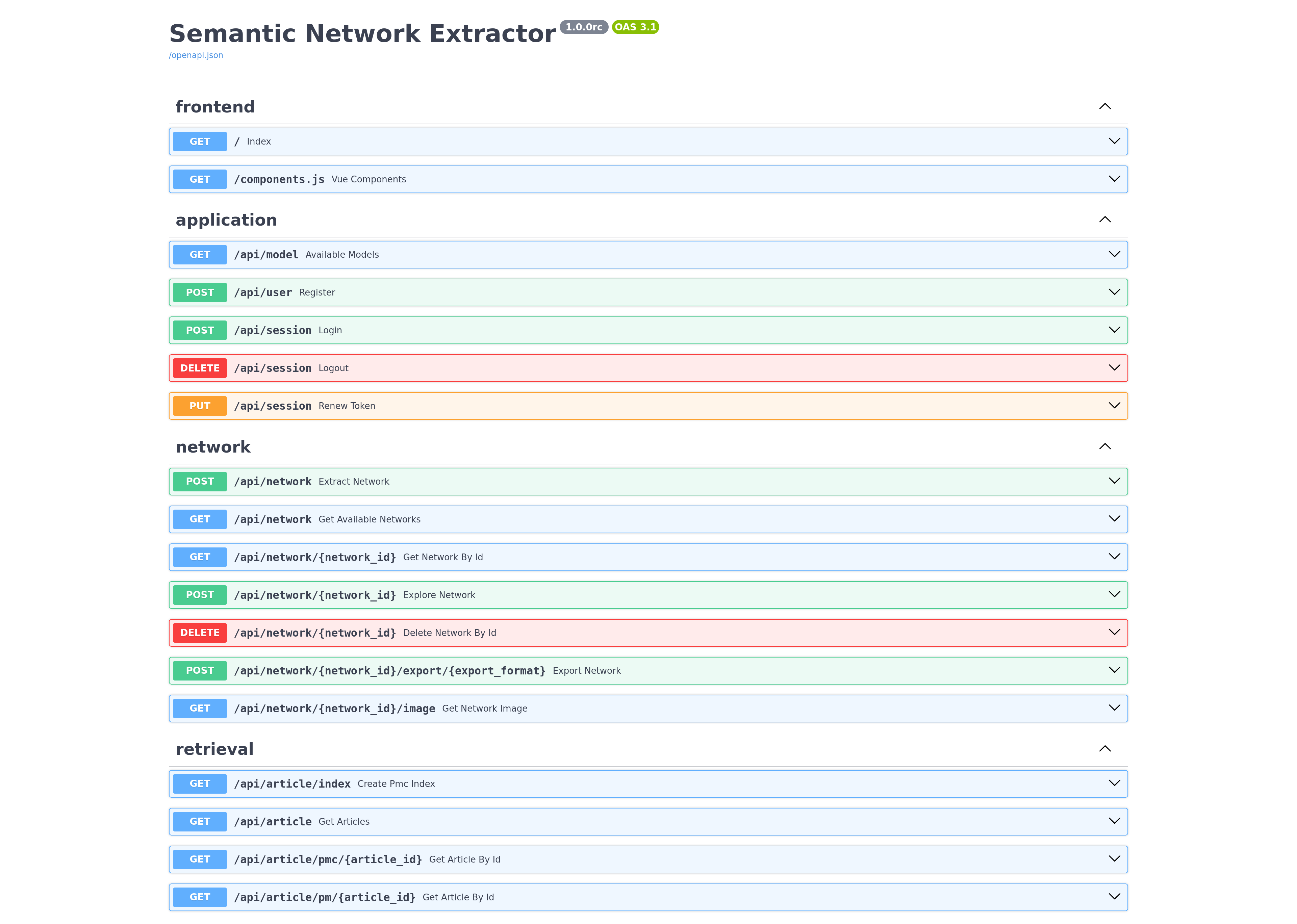Click the 1.0.0rc version badge
Viewport: 1297px width, 924px height.
coord(584,27)
